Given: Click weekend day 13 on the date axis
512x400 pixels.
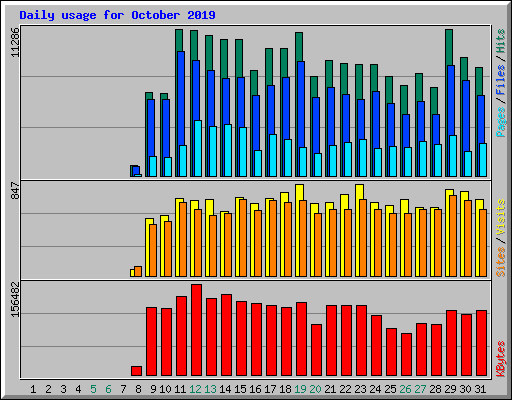Looking at the screenshot, I should 210,389.
